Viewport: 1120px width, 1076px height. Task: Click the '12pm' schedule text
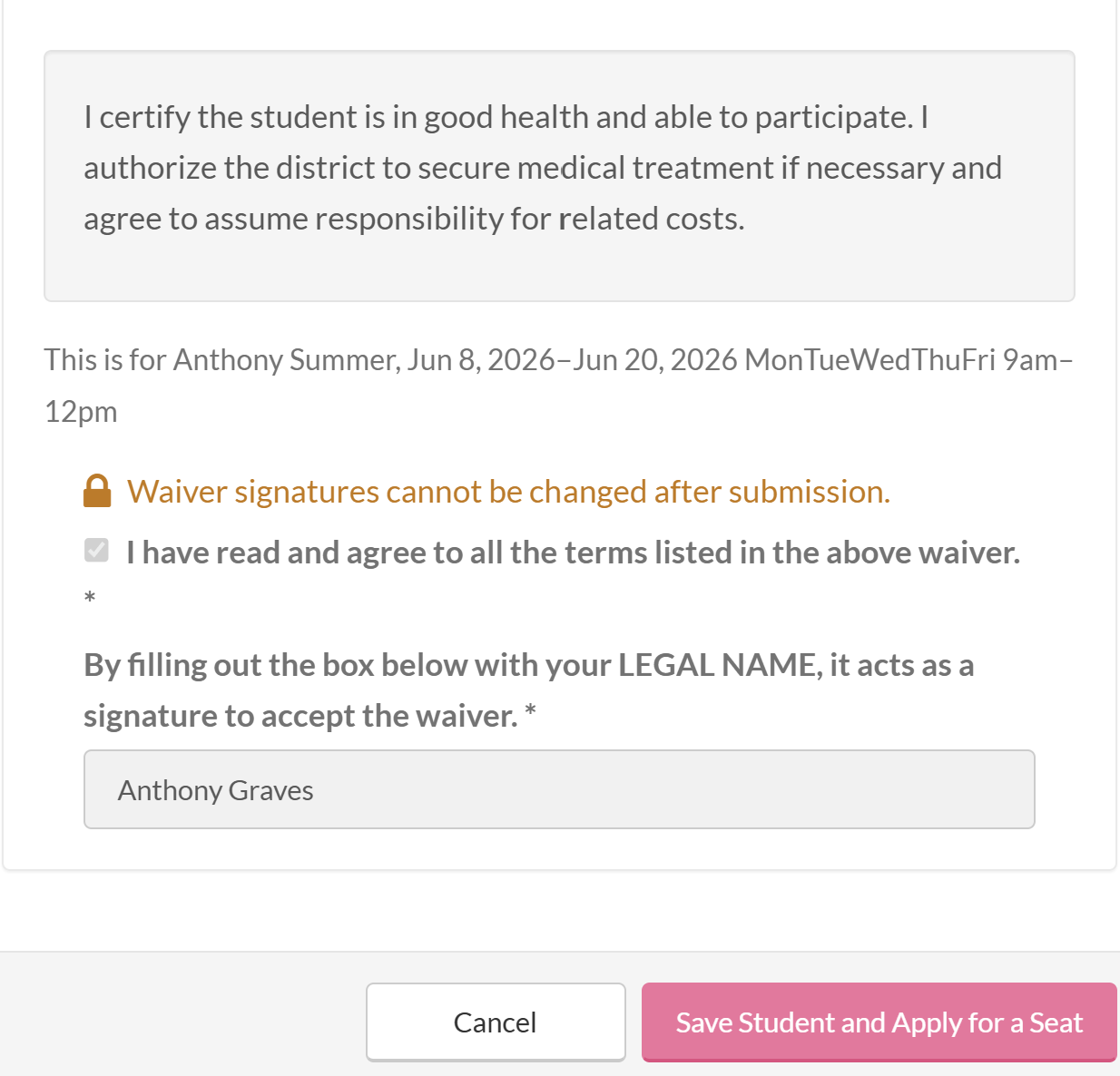click(81, 412)
